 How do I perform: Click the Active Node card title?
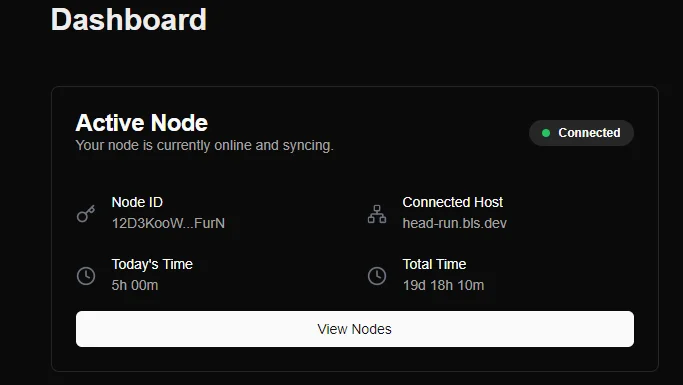click(142, 123)
